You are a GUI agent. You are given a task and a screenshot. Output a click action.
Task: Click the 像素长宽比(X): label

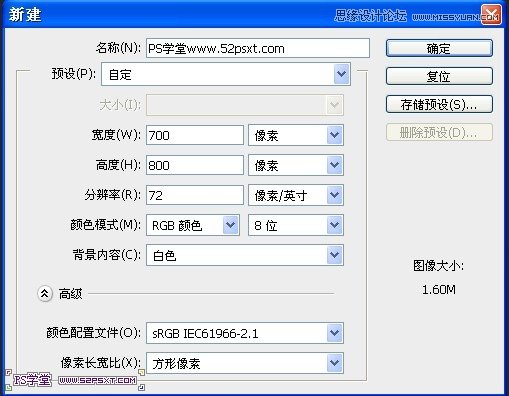[x=101, y=363]
